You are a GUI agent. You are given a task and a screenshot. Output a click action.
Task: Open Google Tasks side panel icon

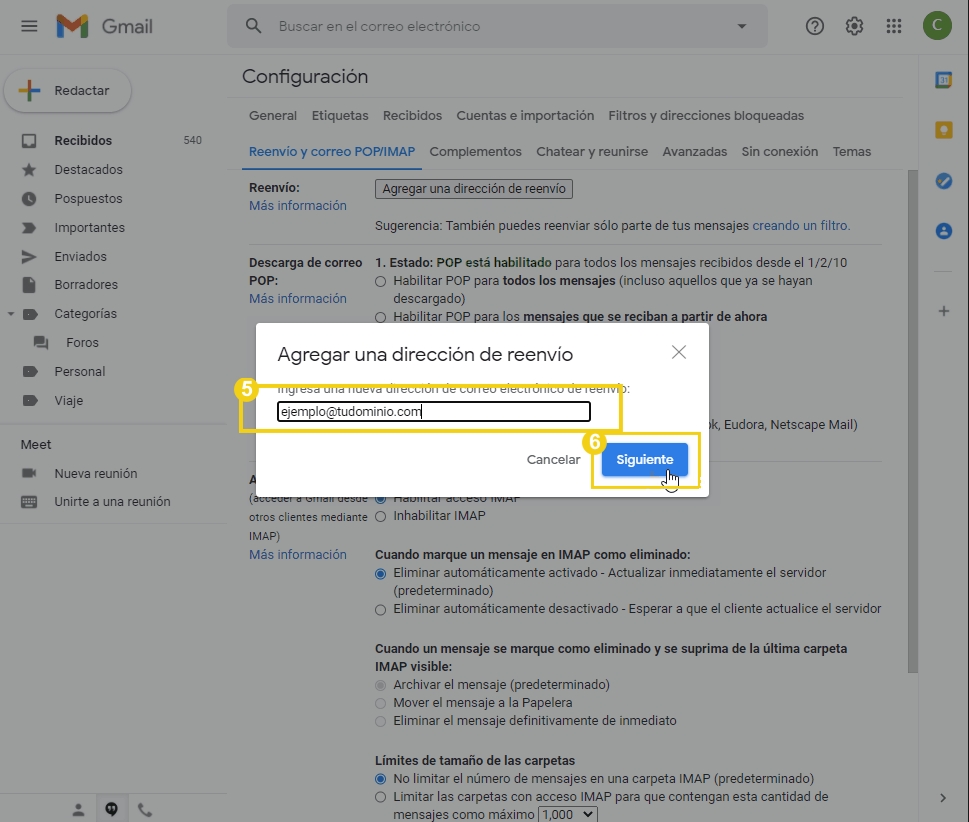pyautogui.click(x=943, y=181)
